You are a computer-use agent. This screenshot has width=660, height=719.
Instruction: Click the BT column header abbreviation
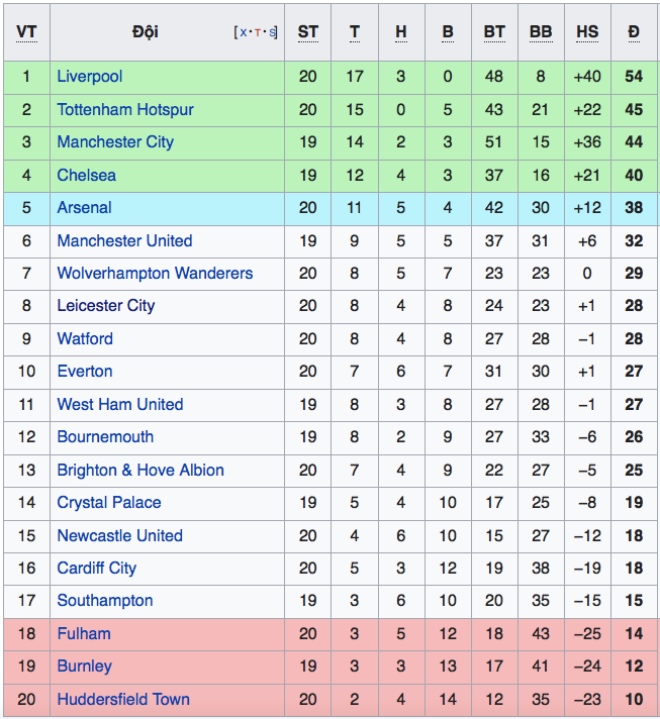(x=494, y=32)
